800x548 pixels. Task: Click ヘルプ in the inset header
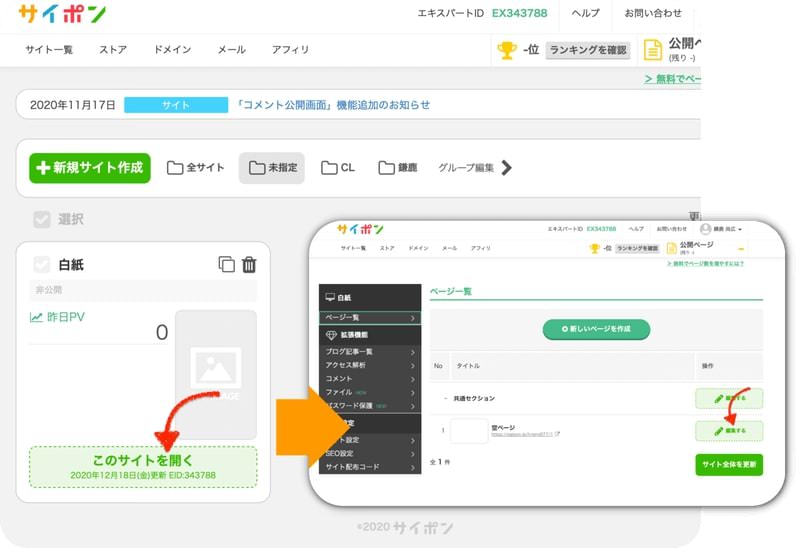coord(636,229)
